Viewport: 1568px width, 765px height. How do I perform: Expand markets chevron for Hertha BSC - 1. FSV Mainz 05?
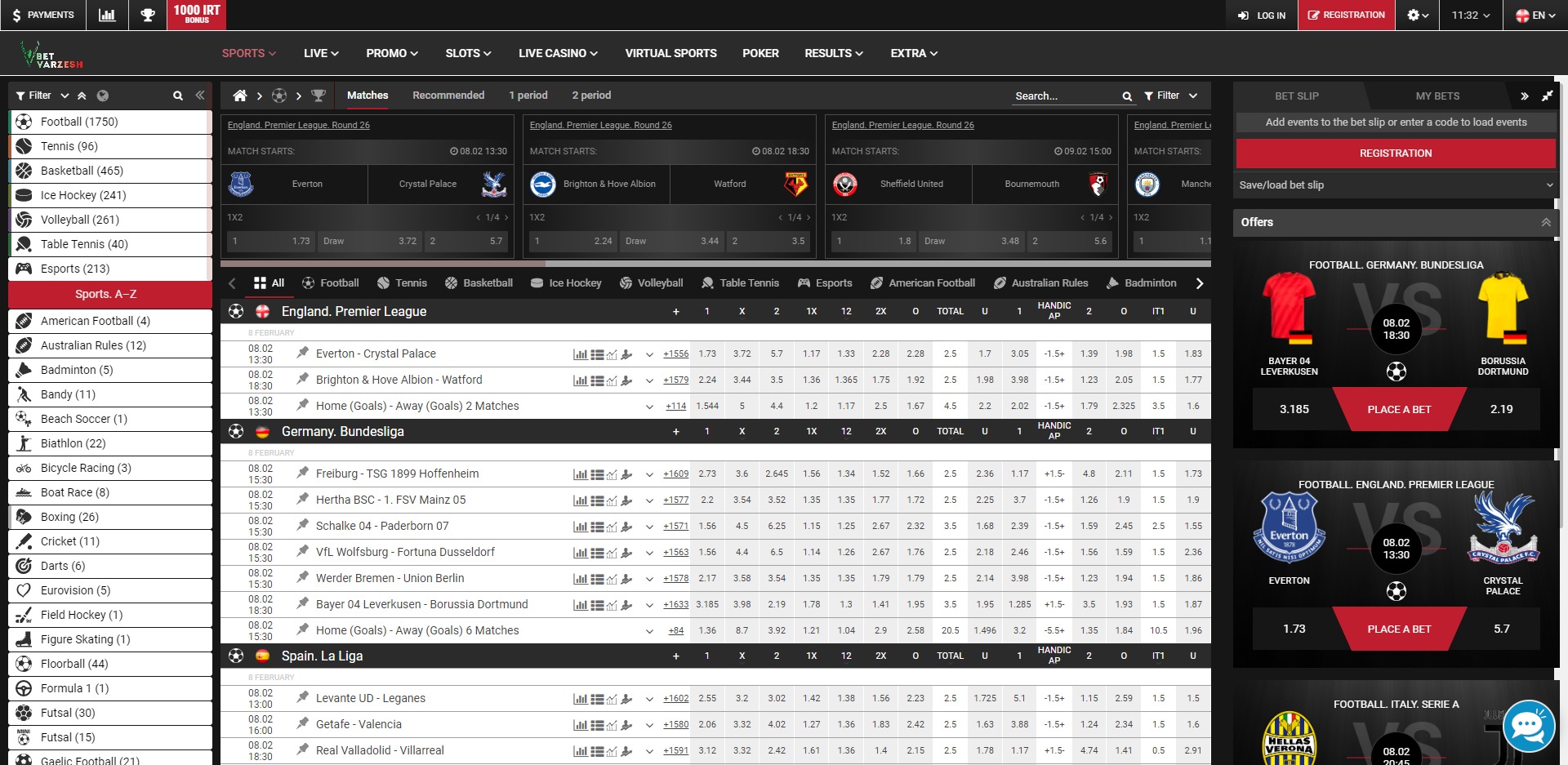coord(649,500)
